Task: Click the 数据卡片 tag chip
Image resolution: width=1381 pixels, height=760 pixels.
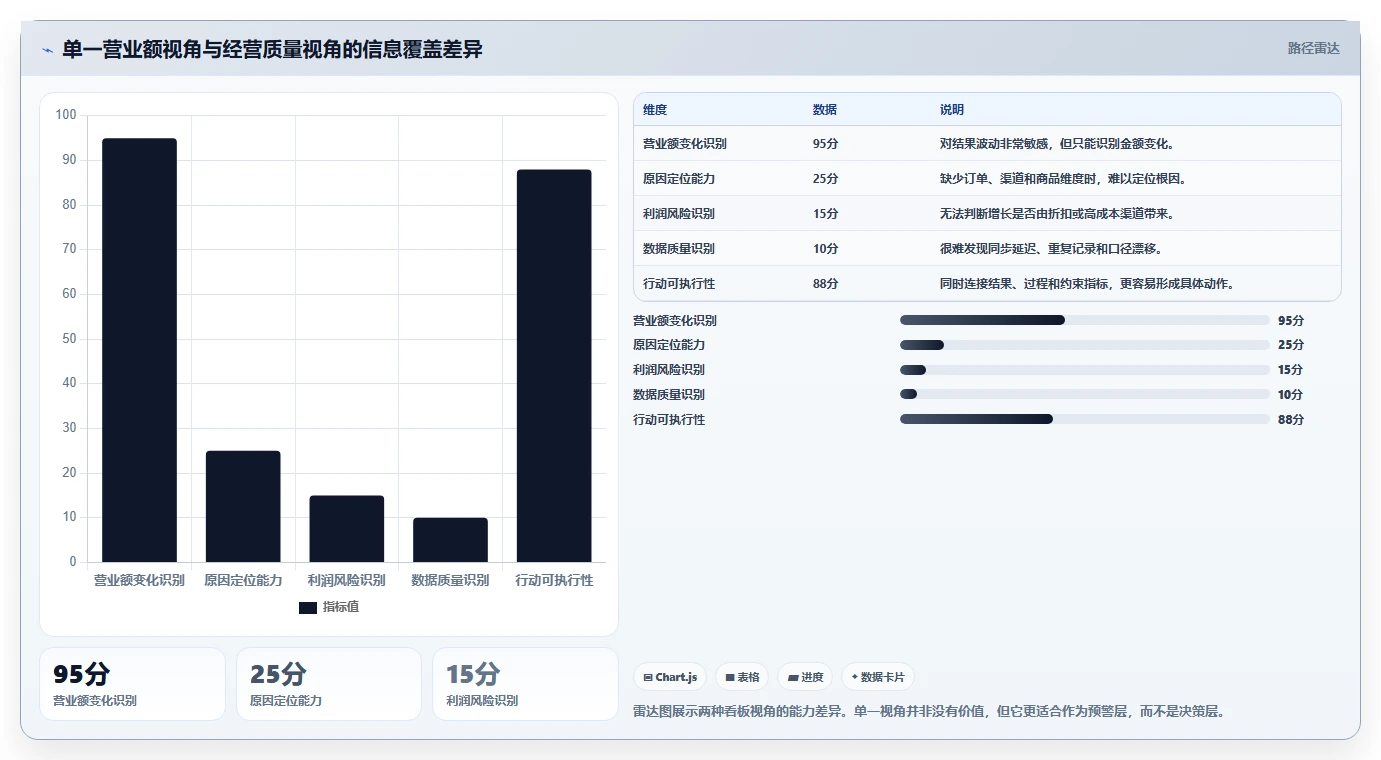Action: pos(878,677)
